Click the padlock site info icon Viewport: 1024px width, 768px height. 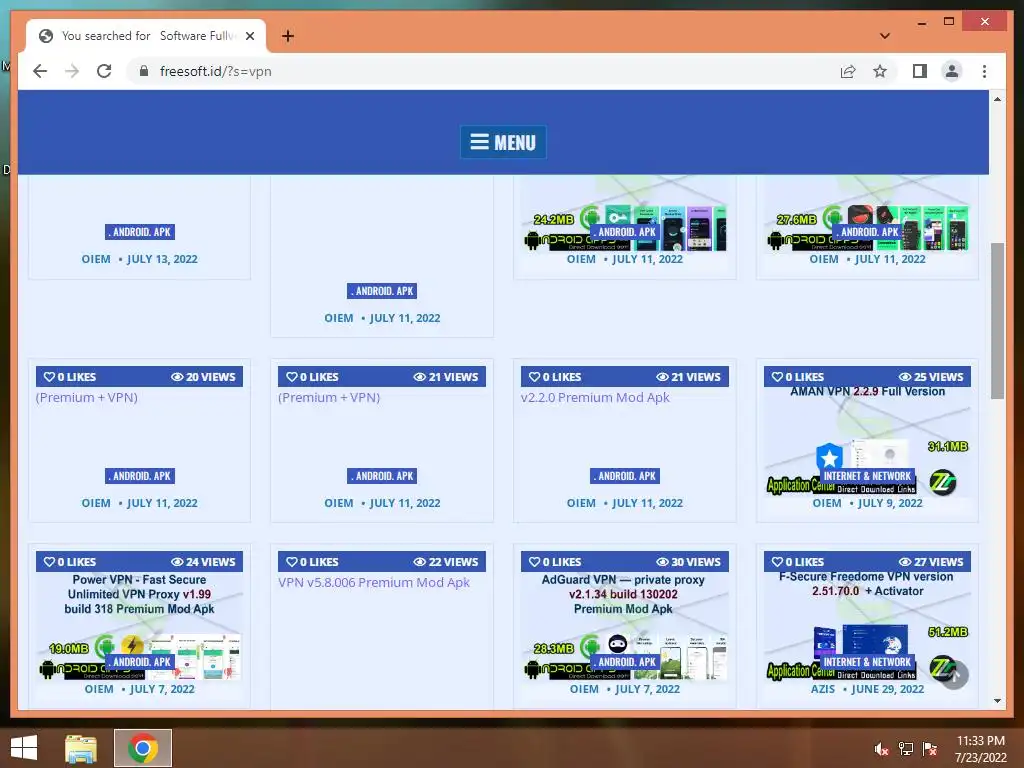point(144,71)
